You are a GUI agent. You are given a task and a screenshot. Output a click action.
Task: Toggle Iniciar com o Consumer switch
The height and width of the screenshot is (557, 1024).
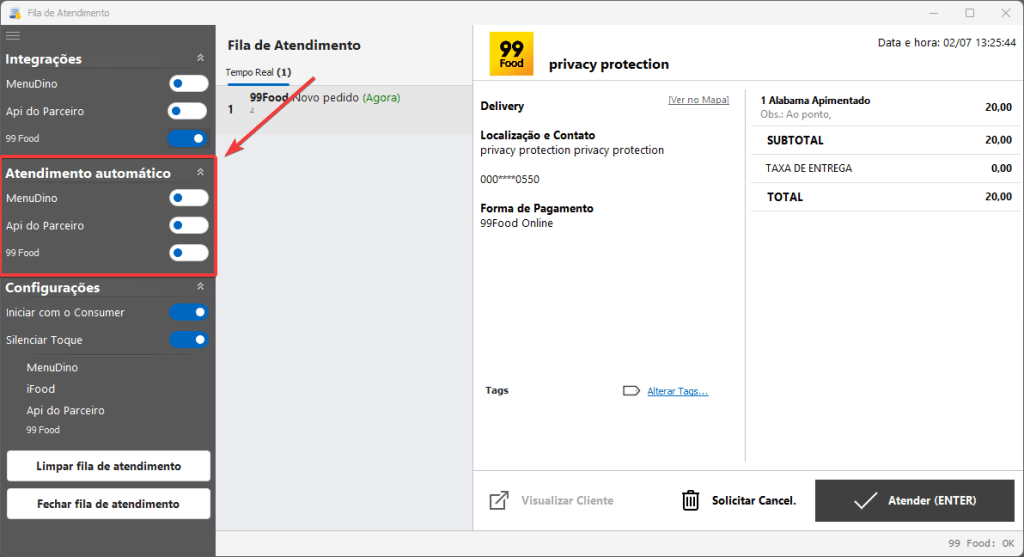tap(188, 313)
